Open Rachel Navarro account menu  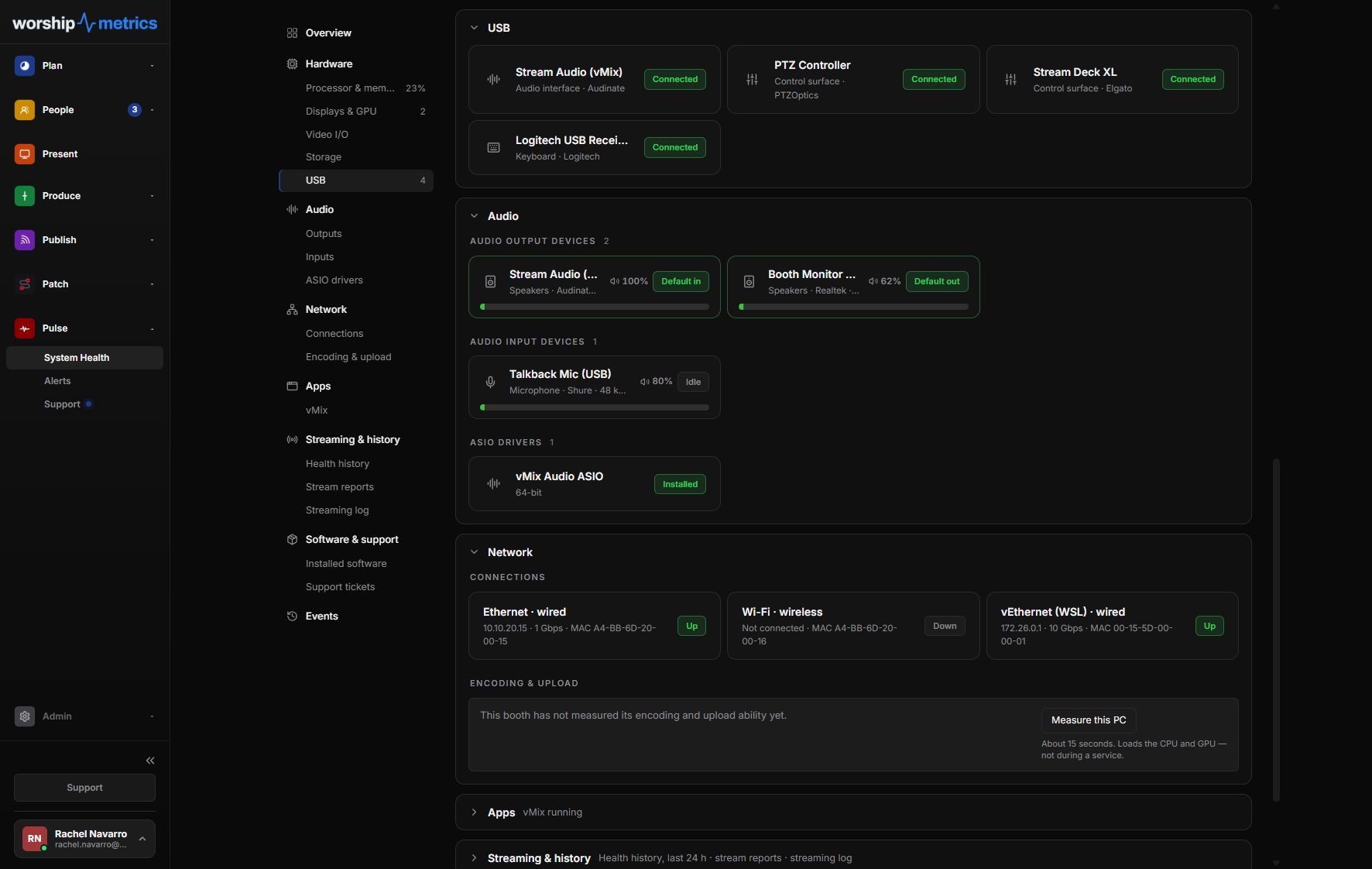pos(84,839)
